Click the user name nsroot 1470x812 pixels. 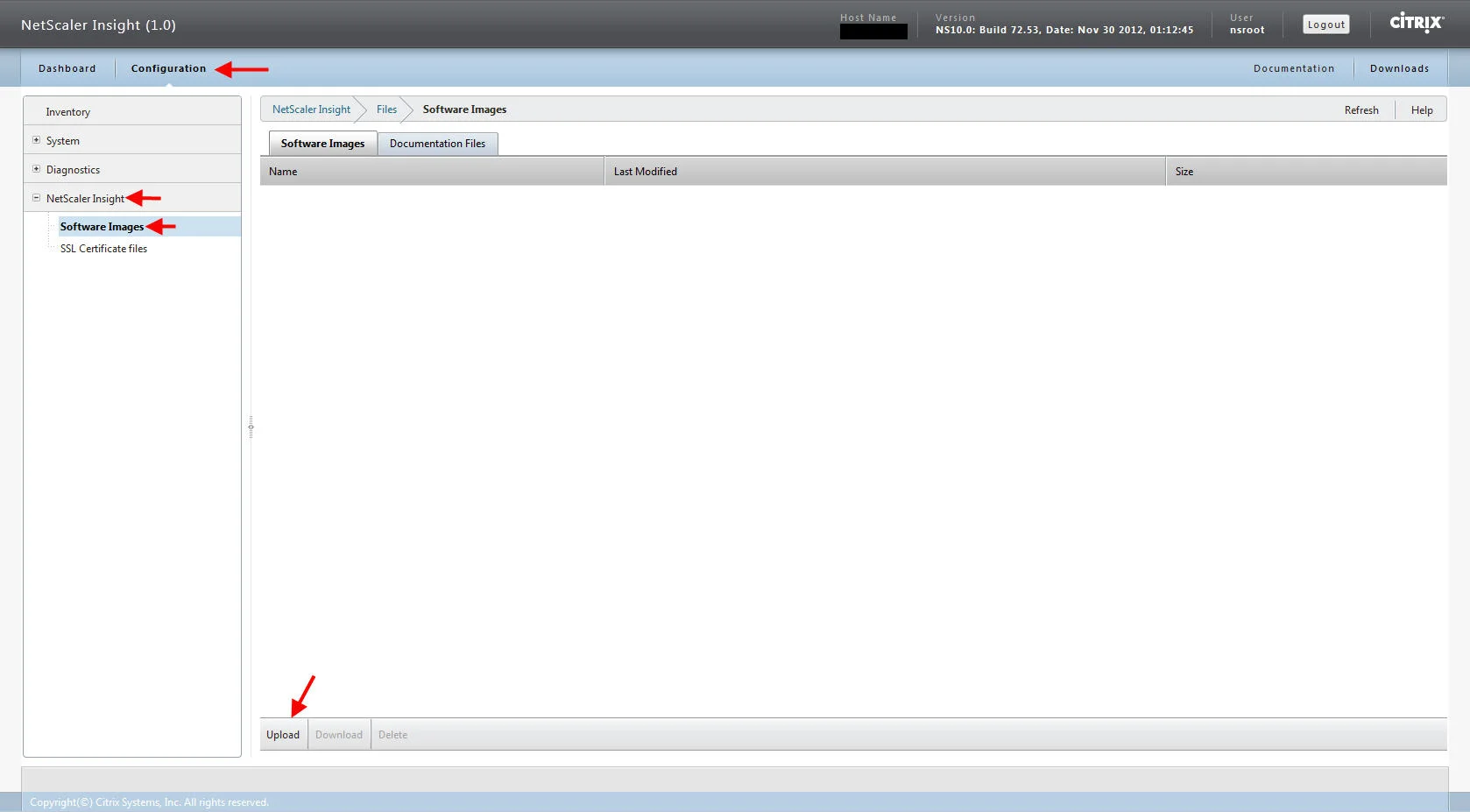click(x=1247, y=30)
